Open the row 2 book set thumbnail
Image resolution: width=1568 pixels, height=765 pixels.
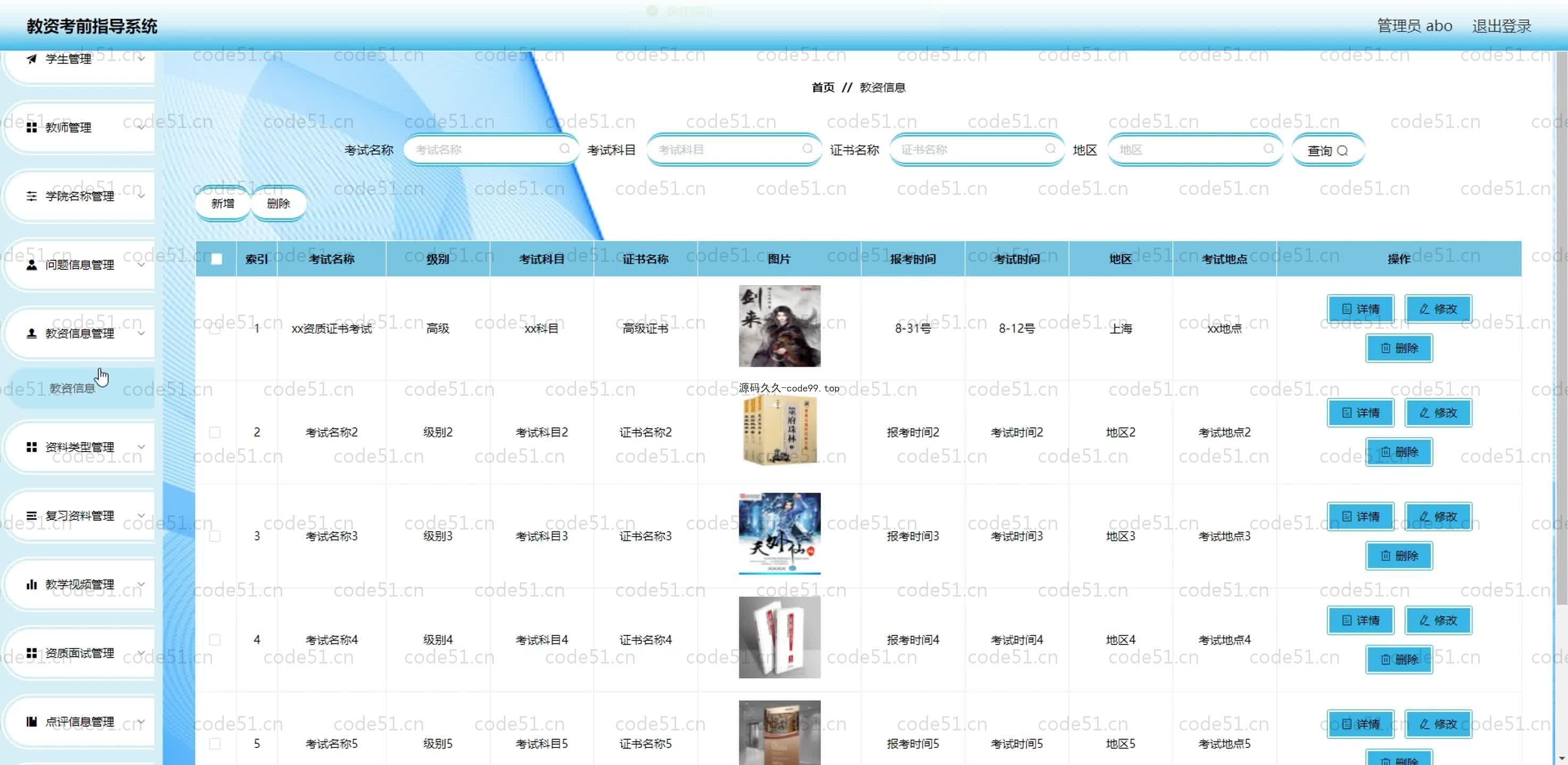779,430
